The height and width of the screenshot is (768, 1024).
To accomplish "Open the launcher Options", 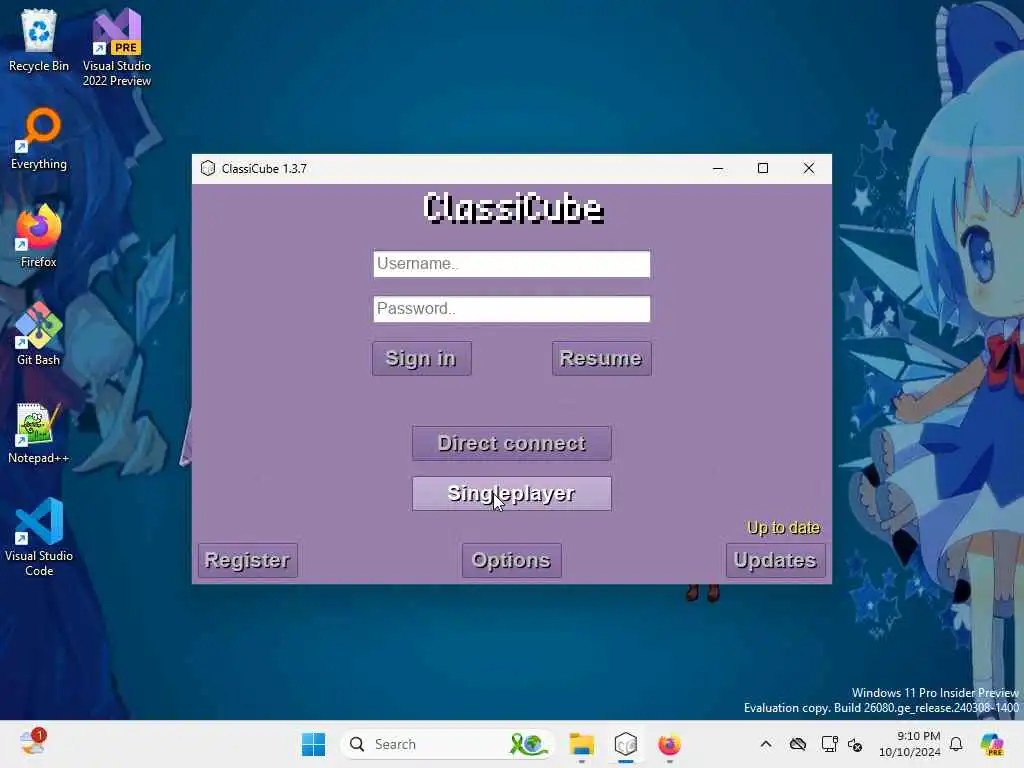I will [x=511, y=560].
